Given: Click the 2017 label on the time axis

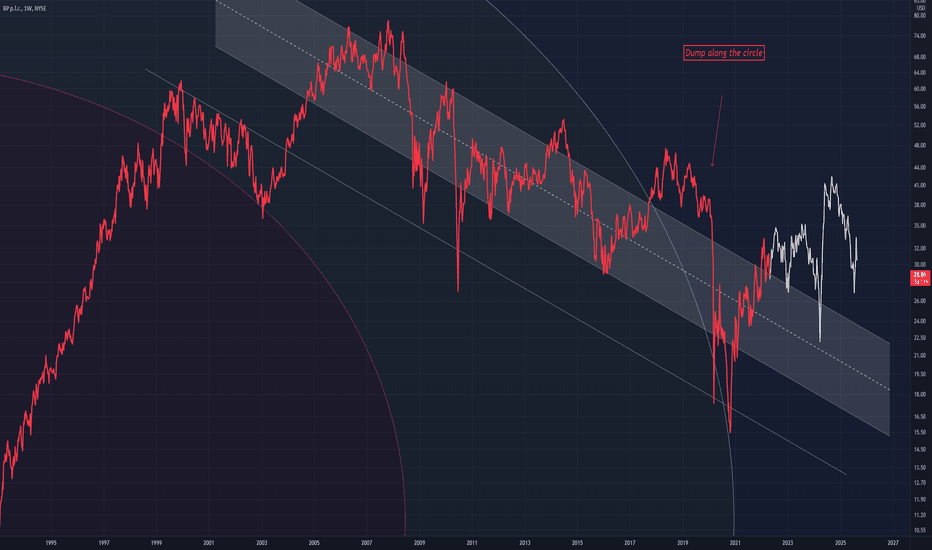Looking at the screenshot, I should (630, 543).
